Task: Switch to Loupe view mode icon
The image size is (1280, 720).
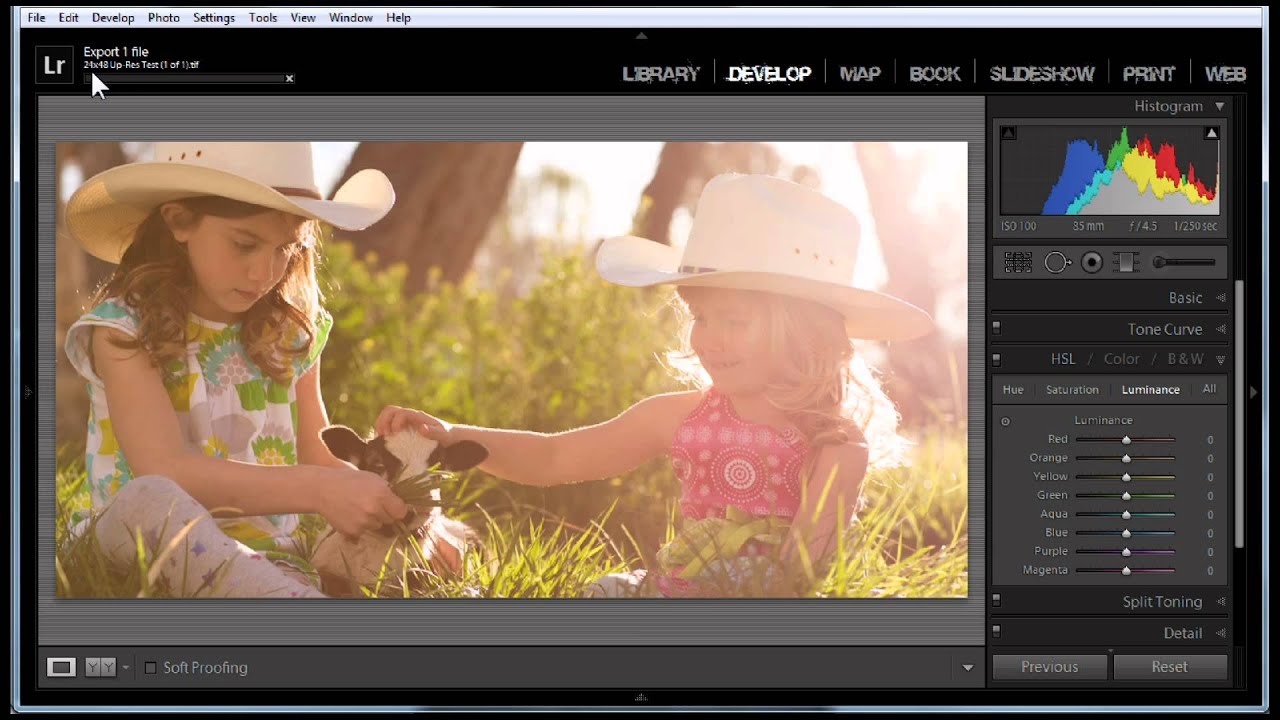Action: click(x=61, y=667)
